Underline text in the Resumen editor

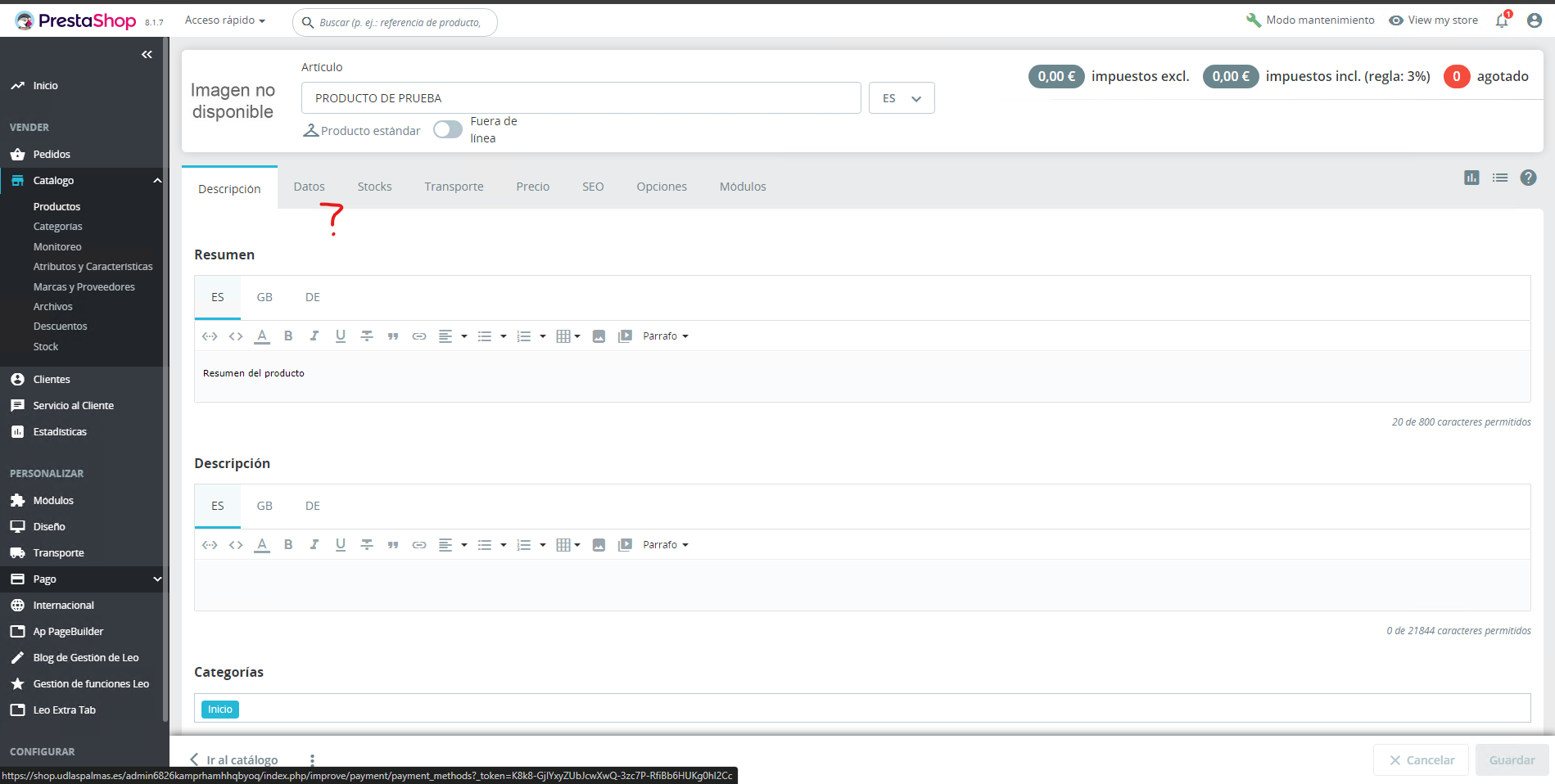pos(341,336)
